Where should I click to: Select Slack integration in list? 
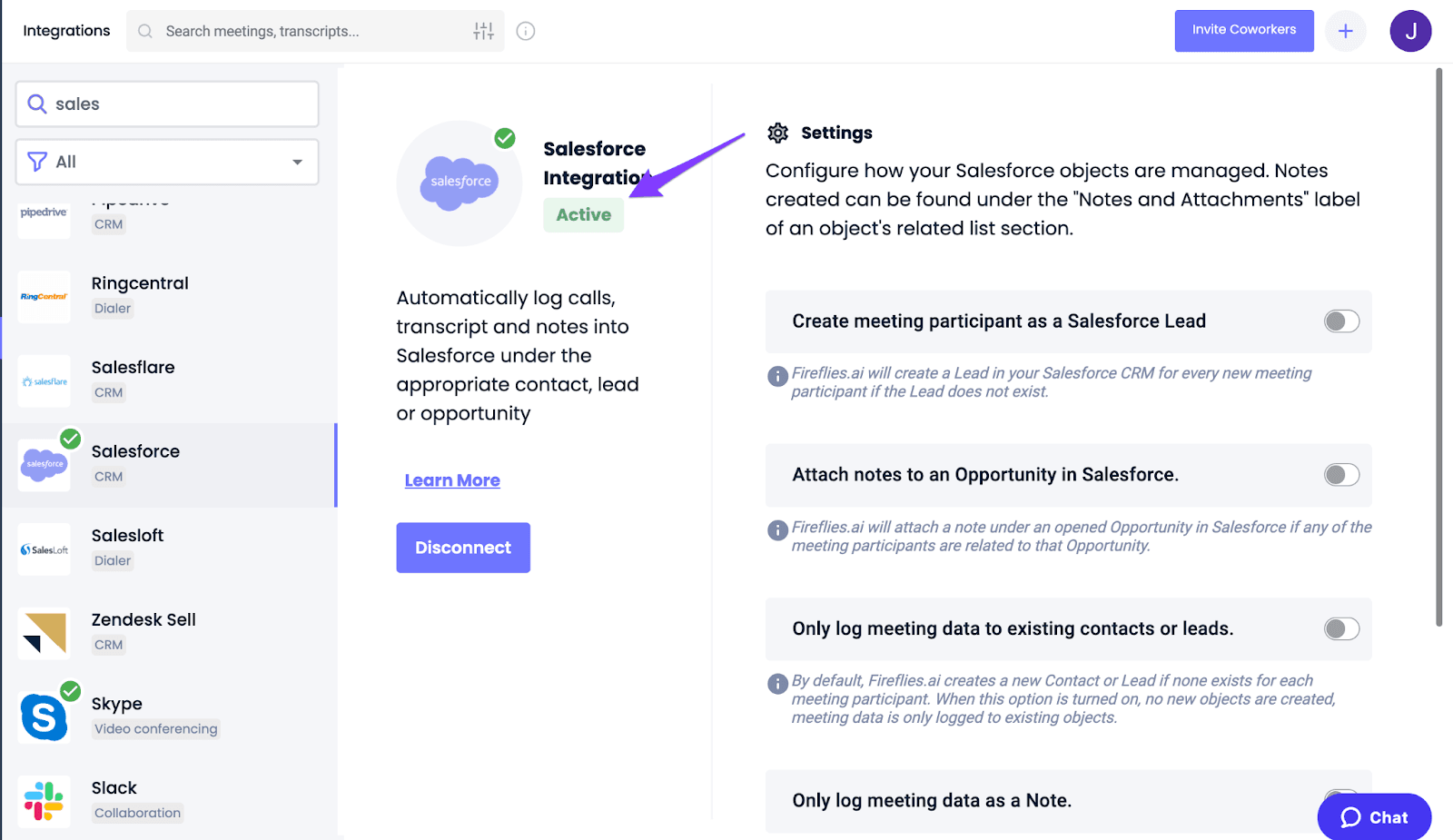click(169, 801)
